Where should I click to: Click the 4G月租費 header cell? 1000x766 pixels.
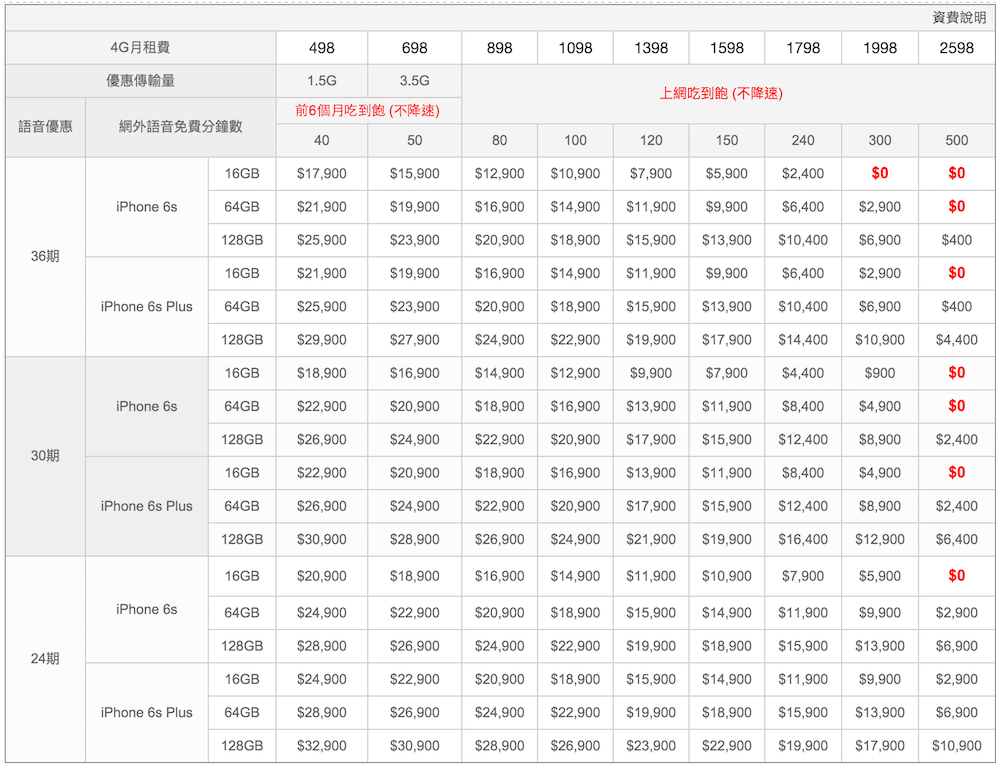(x=140, y=48)
